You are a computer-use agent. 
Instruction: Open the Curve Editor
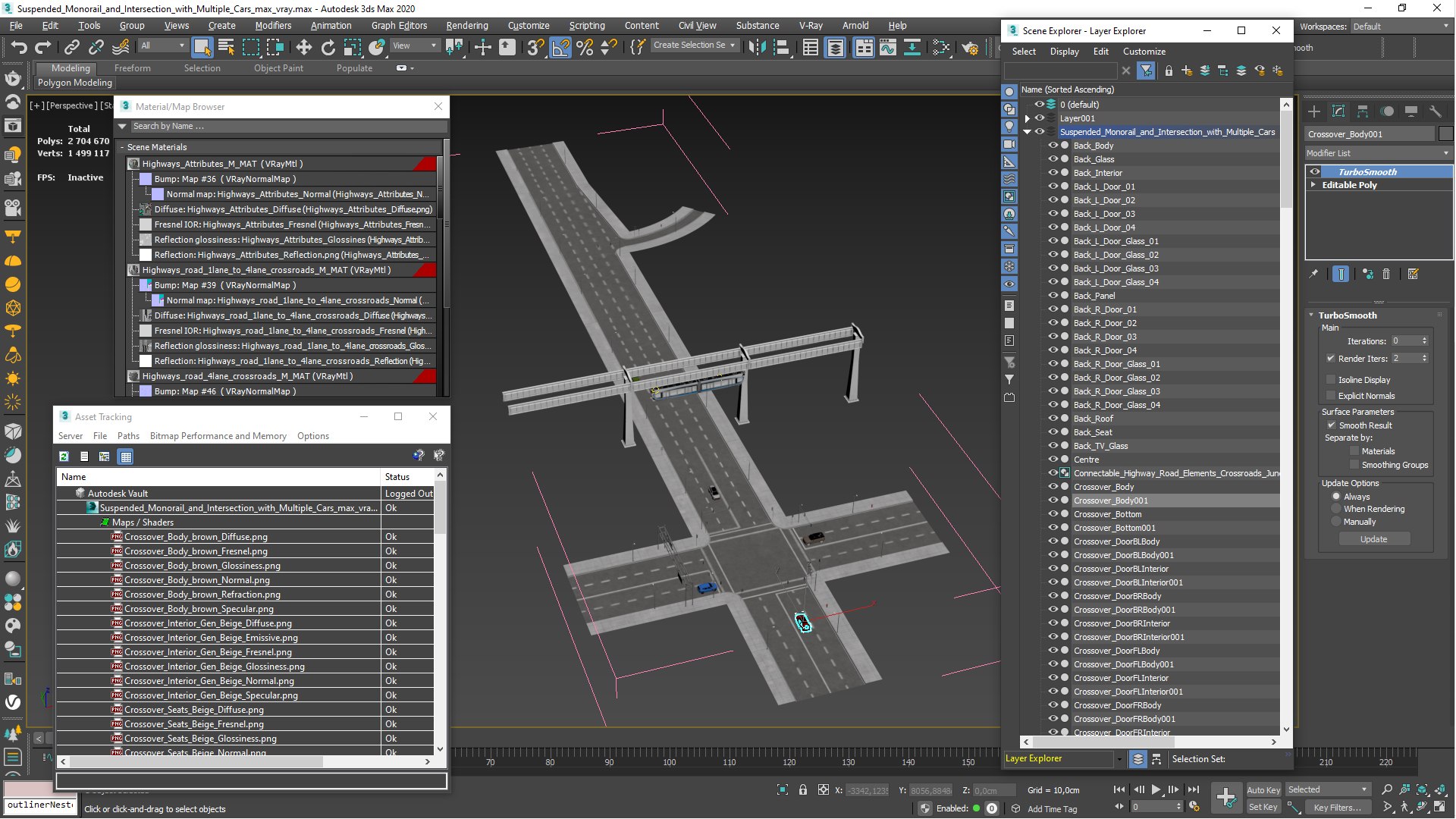tap(887, 47)
